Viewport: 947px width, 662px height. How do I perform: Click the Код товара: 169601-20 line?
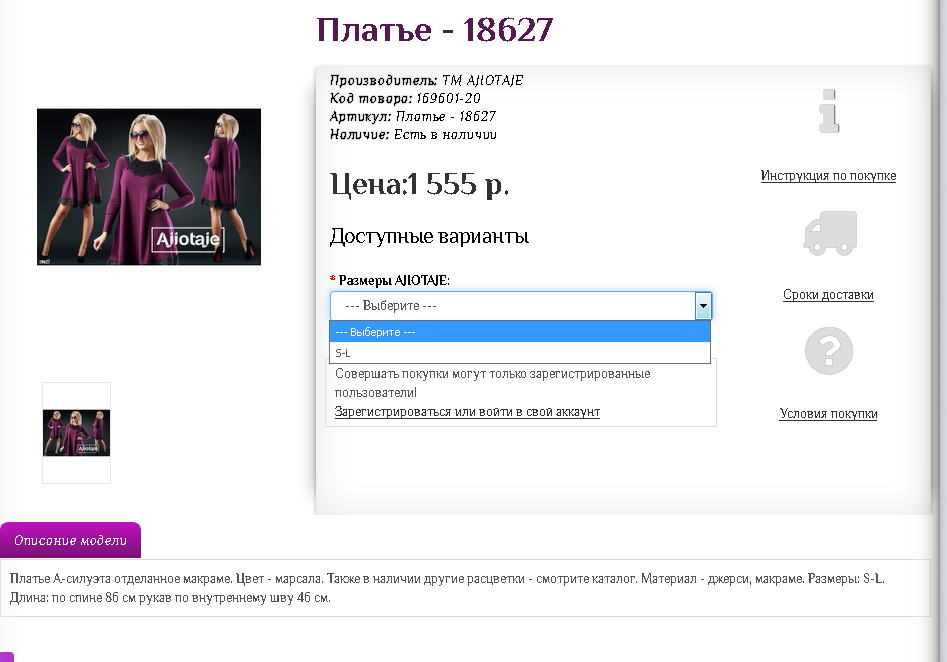[405, 98]
